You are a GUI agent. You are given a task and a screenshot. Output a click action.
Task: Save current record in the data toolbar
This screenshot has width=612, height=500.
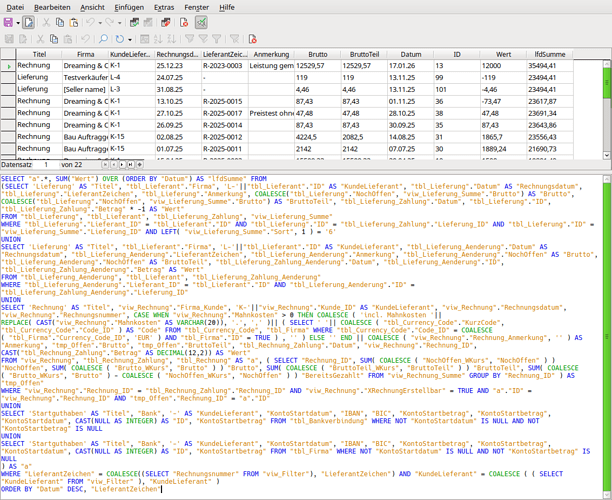[9, 39]
